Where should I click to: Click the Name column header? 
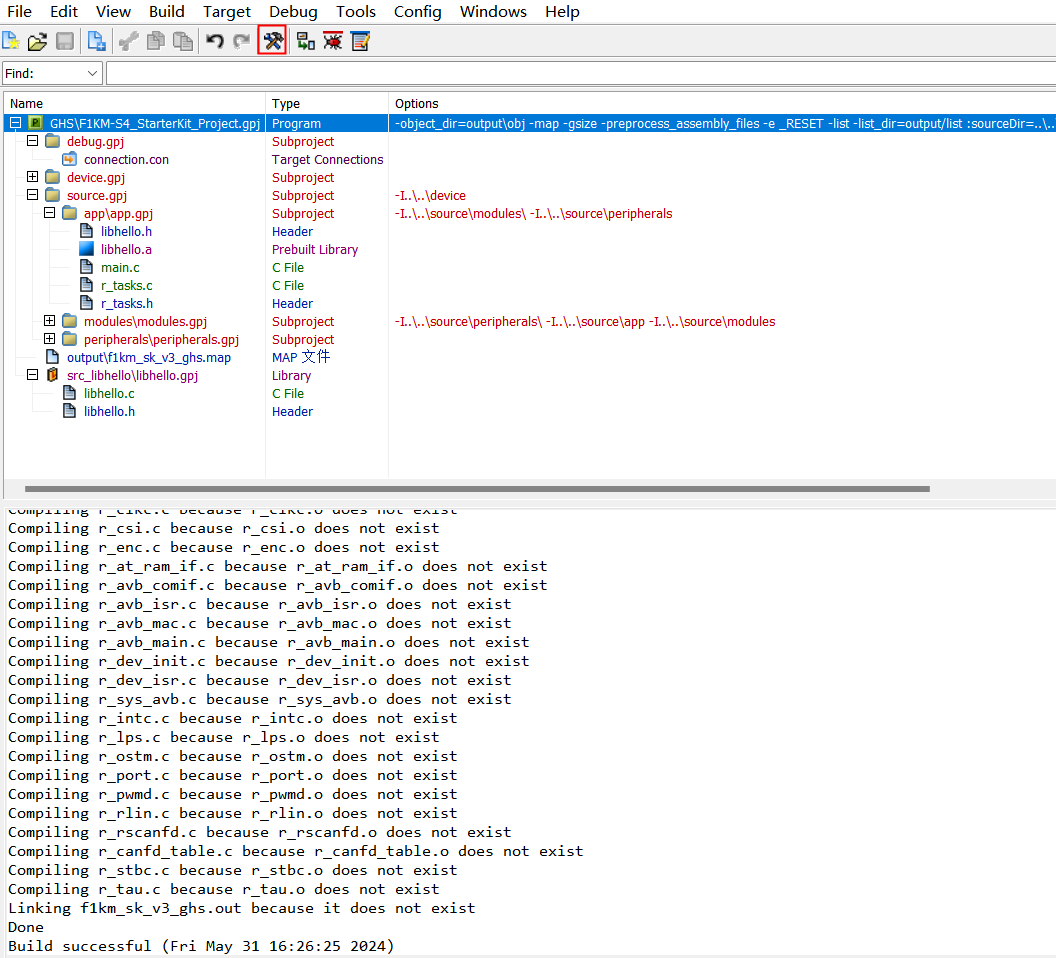[x=27, y=103]
